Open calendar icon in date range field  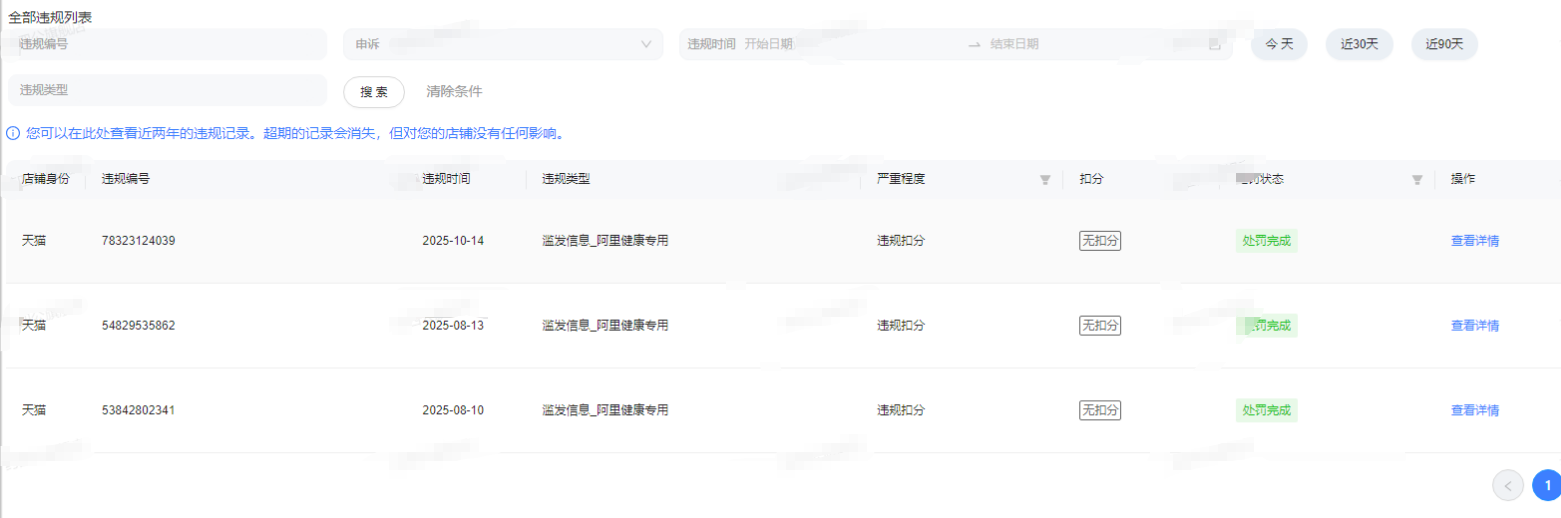(x=1215, y=44)
